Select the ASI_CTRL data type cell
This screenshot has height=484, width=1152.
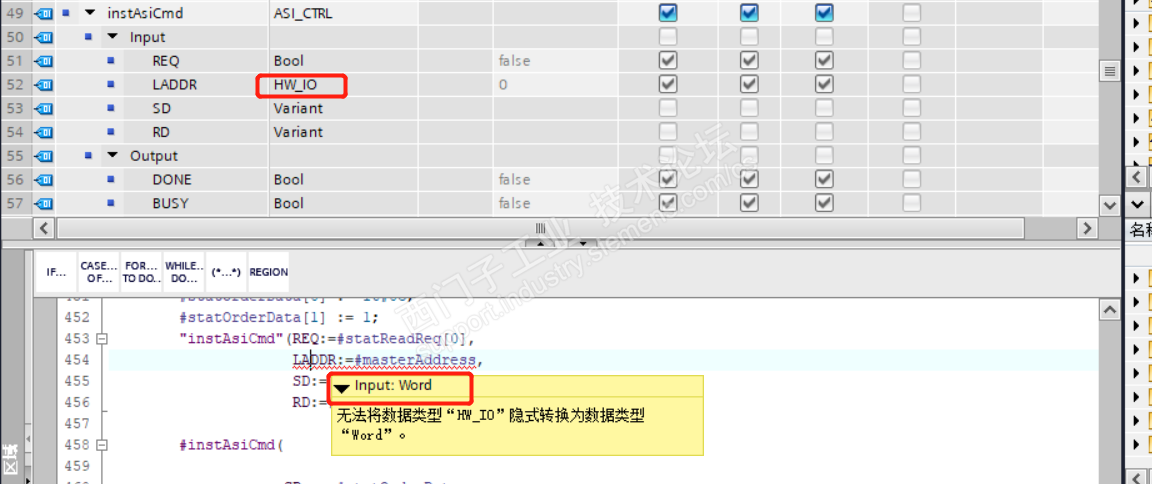tap(344, 12)
